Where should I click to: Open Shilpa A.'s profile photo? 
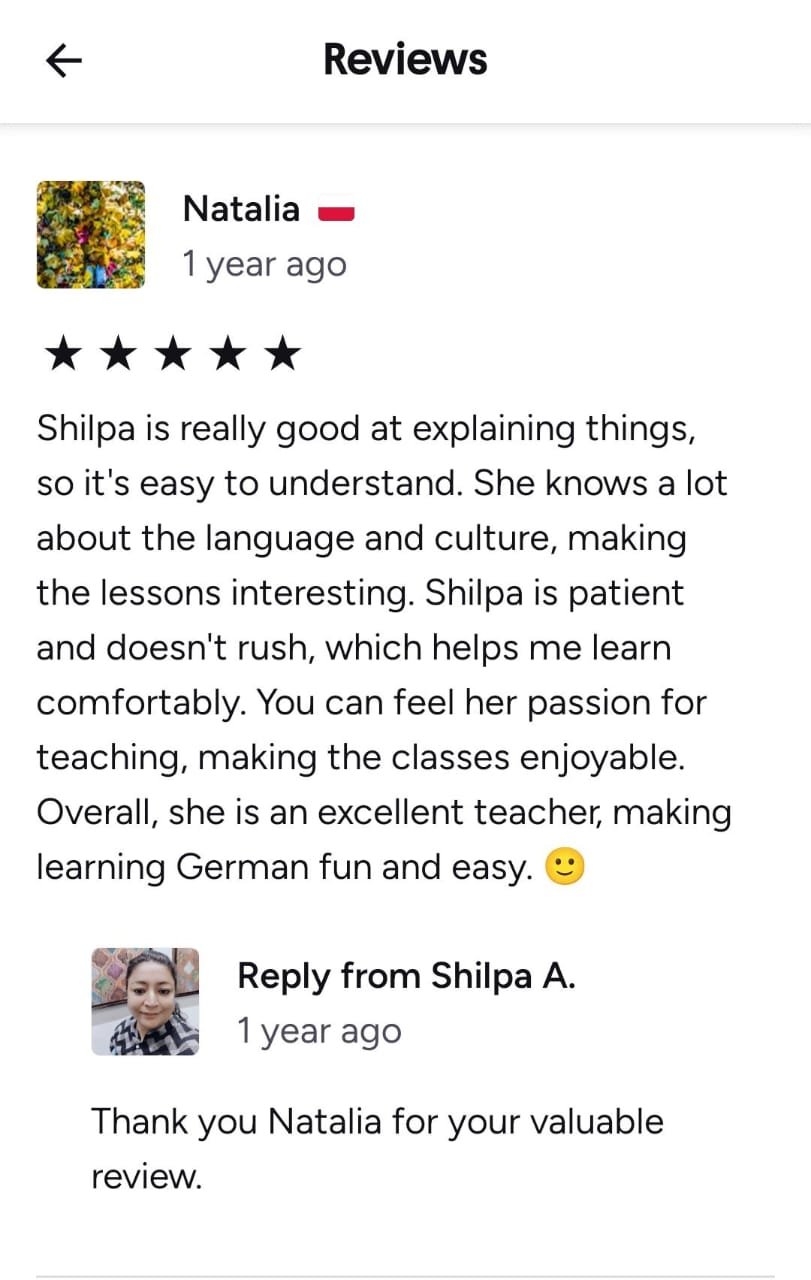coord(145,1002)
